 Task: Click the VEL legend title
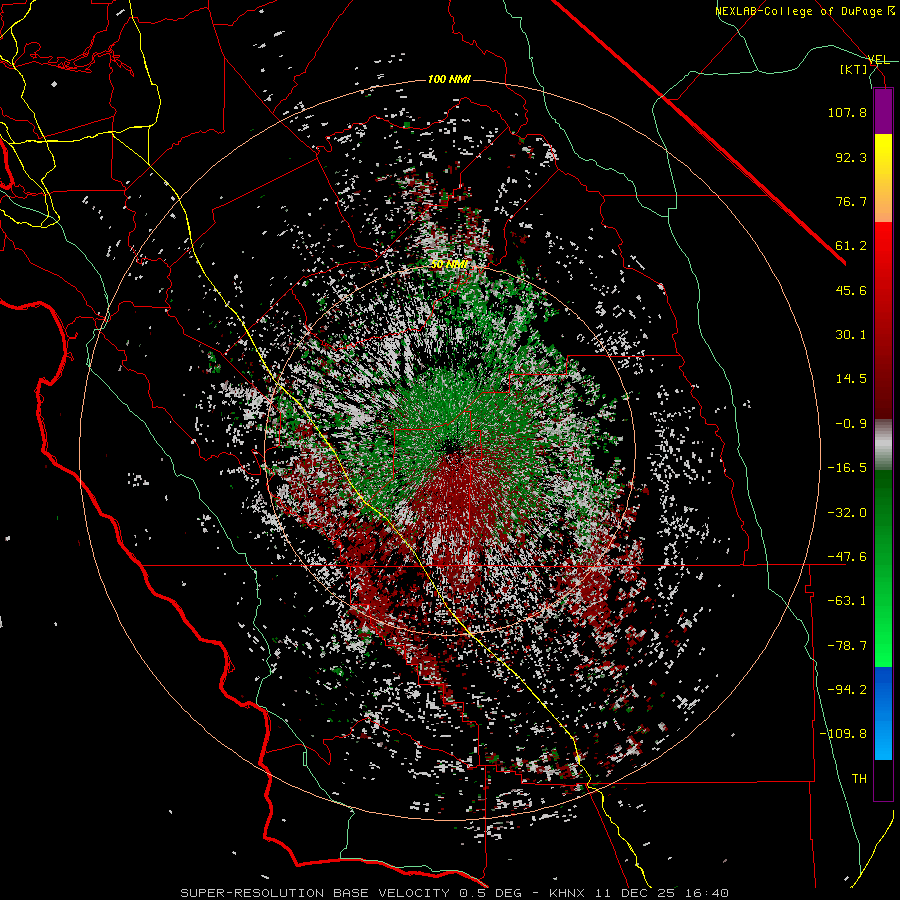[x=878, y=60]
